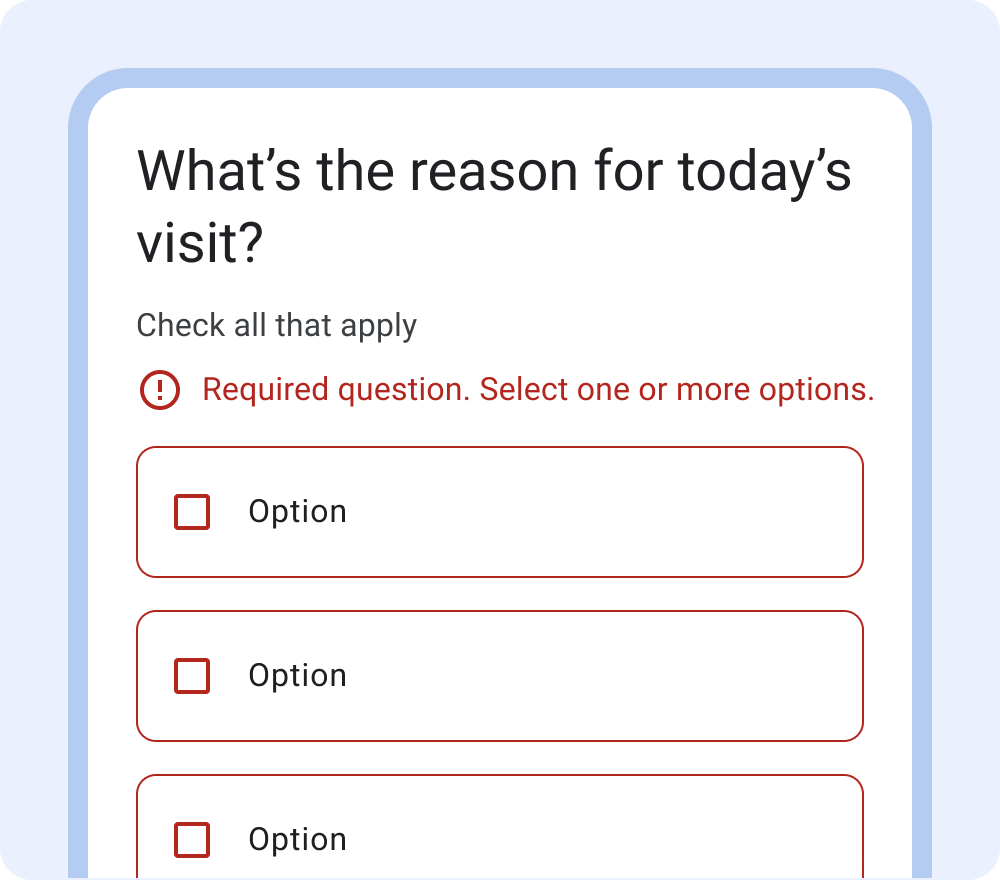Click the unchecked box icon at the top option
Viewport: 1000px width, 880px height.
click(x=191, y=511)
